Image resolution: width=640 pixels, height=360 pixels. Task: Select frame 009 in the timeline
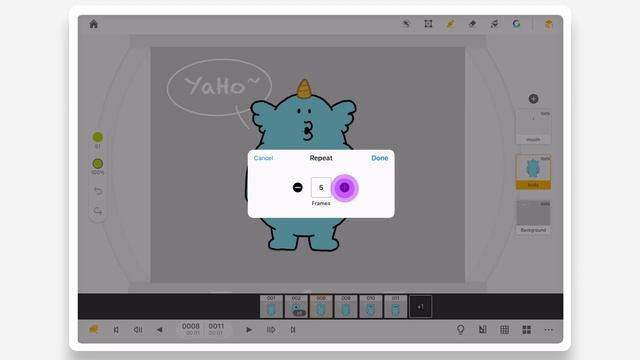click(x=346, y=307)
